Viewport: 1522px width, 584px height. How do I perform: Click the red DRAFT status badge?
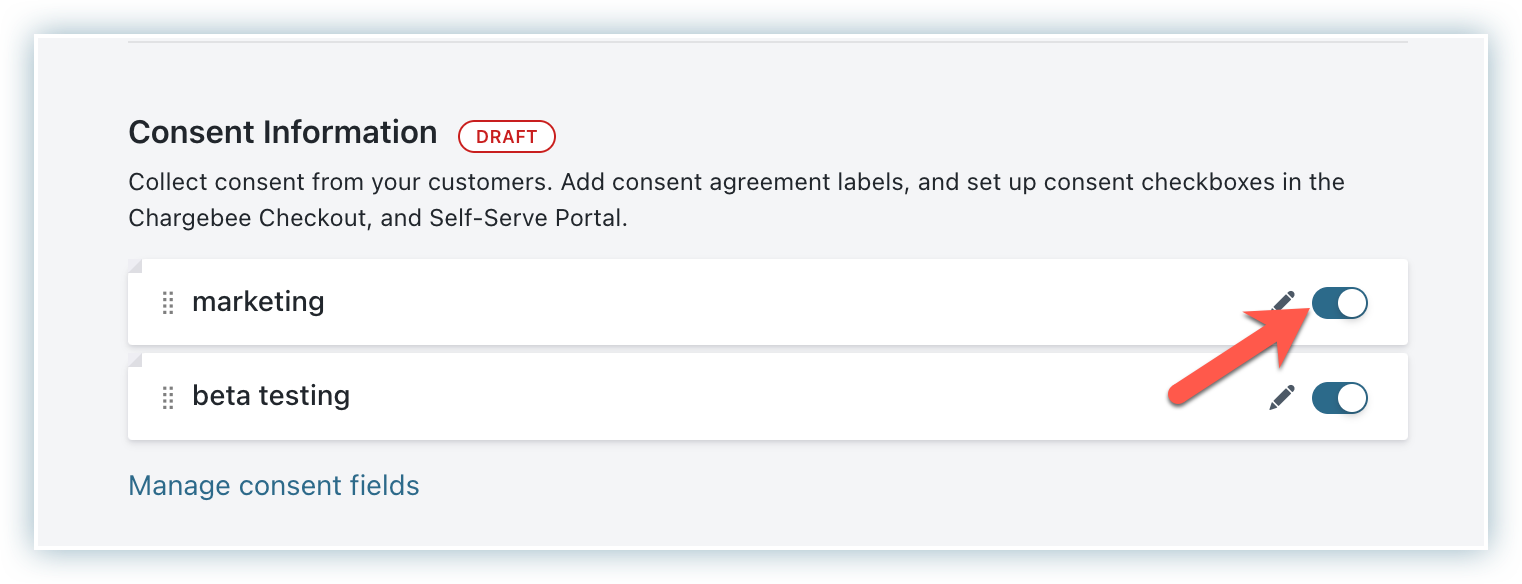(506, 137)
